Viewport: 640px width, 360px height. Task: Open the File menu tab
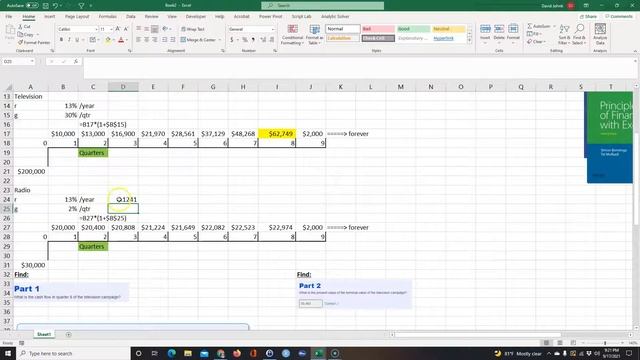(x=9, y=16)
